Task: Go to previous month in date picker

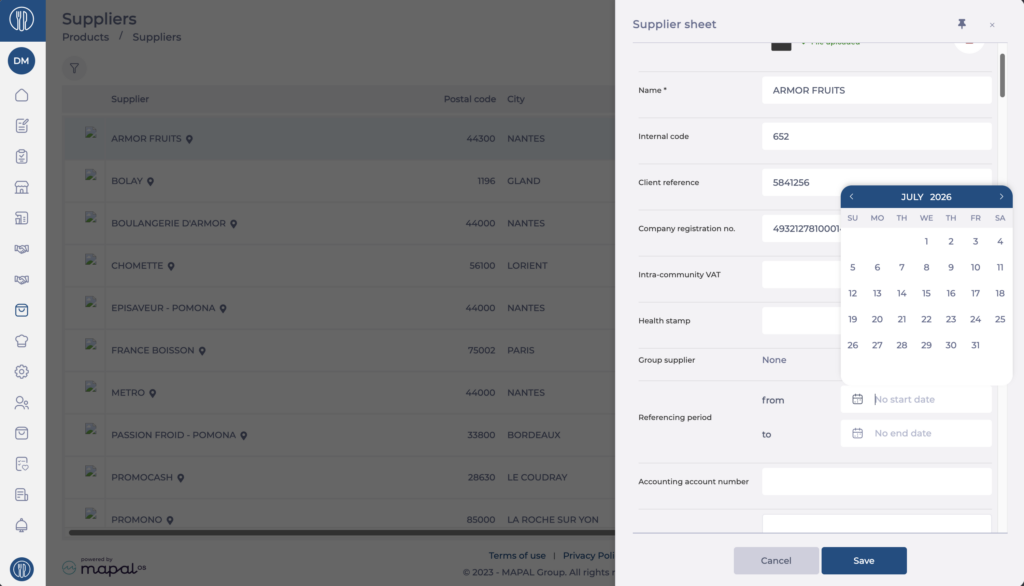Action: (x=852, y=197)
